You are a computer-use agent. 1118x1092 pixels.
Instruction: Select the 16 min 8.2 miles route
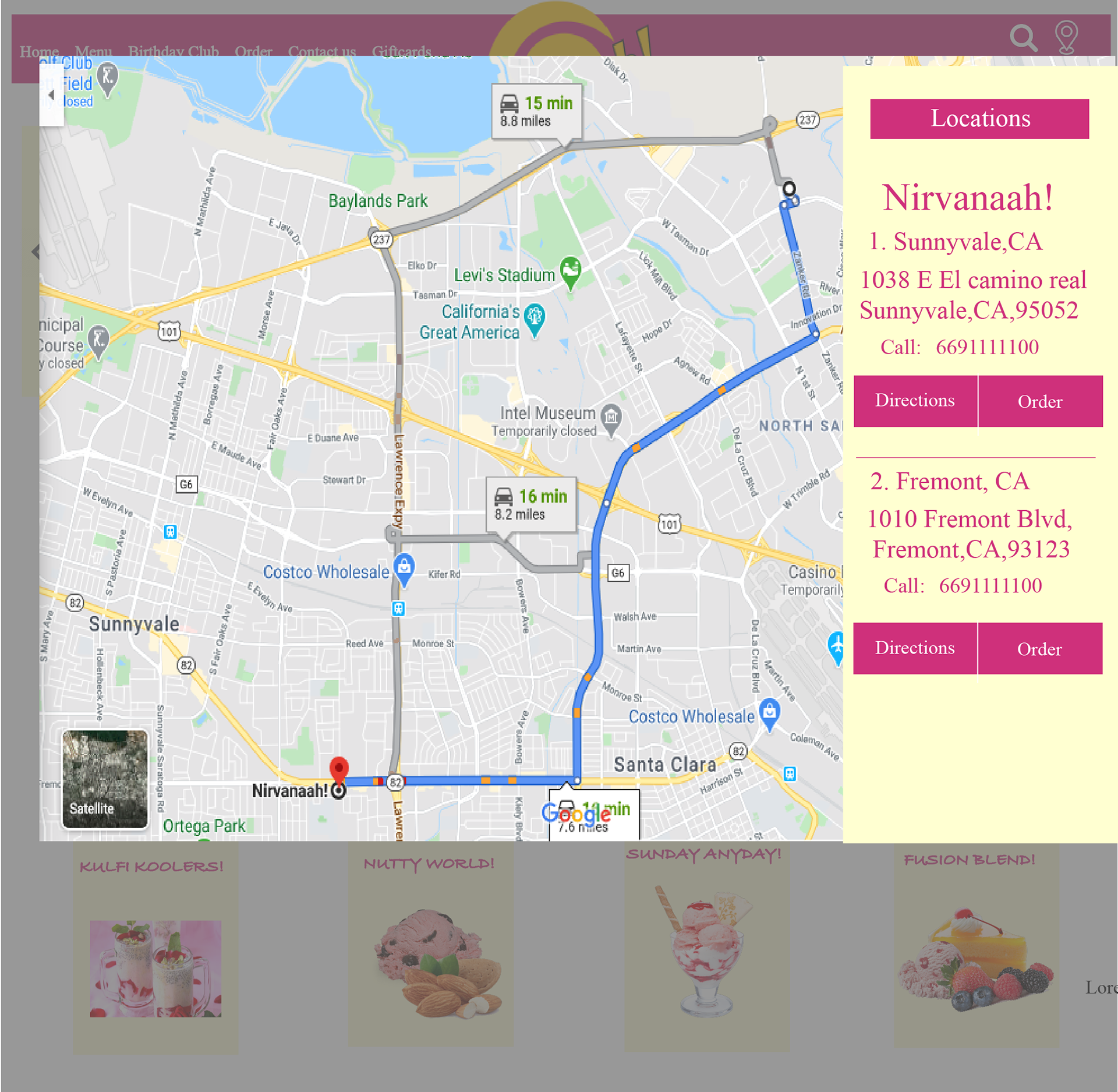tap(531, 504)
